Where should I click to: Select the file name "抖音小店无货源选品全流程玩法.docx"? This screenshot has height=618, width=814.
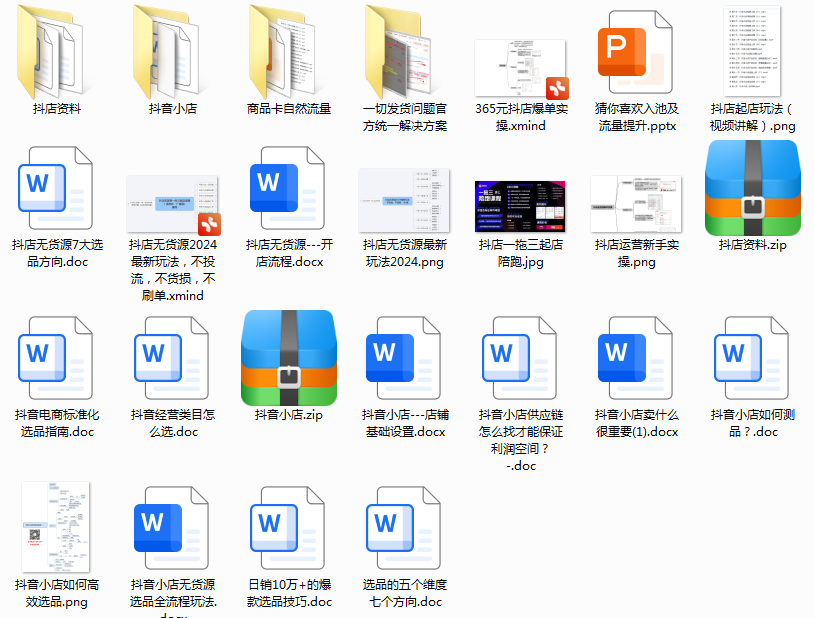[x=173, y=598]
